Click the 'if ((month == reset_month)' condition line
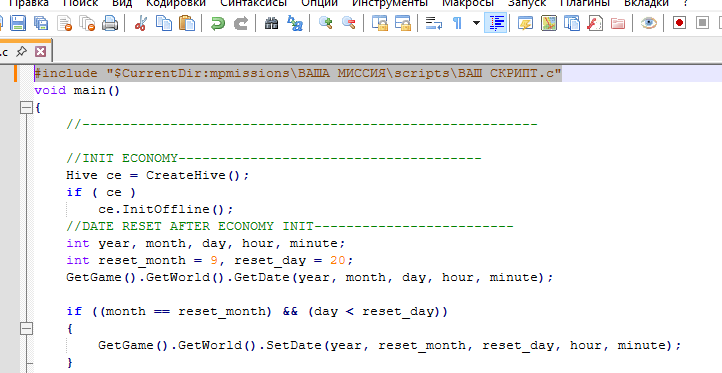Viewport: 722px width, 373px height. tap(257, 312)
